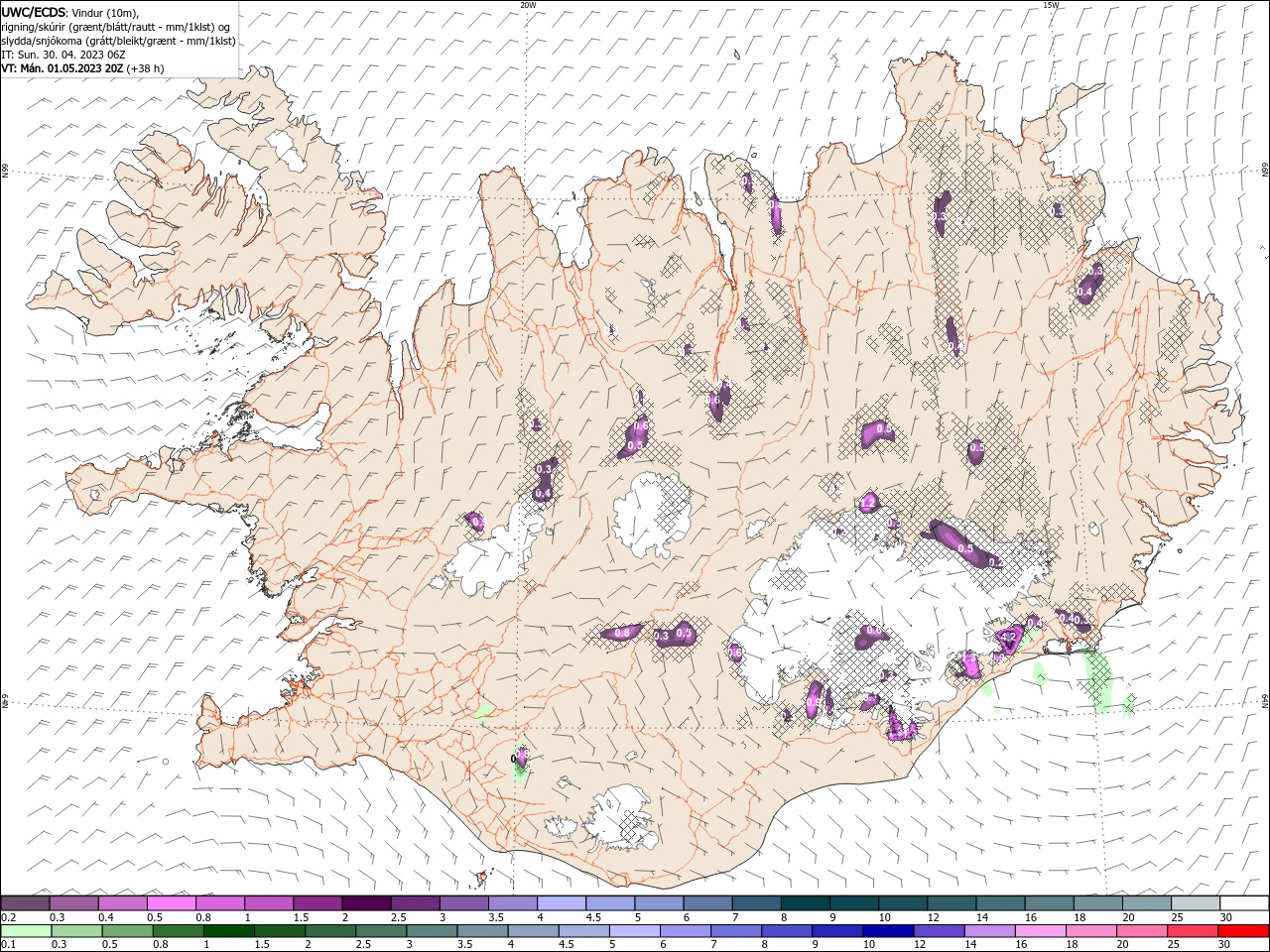Pick the dark teal snow swatch between 8 and 9

pyautogui.click(x=805, y=903)
